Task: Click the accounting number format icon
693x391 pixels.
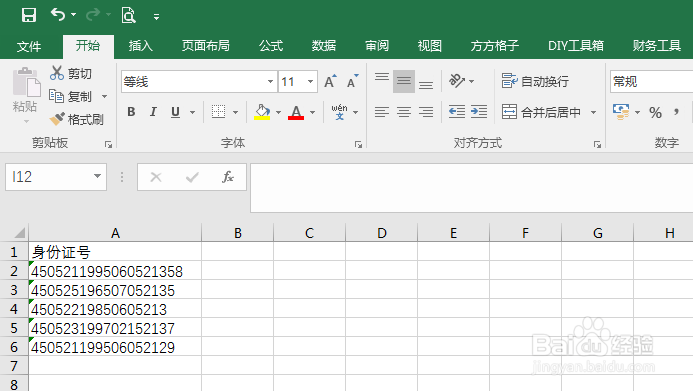Action: [621, 112]
